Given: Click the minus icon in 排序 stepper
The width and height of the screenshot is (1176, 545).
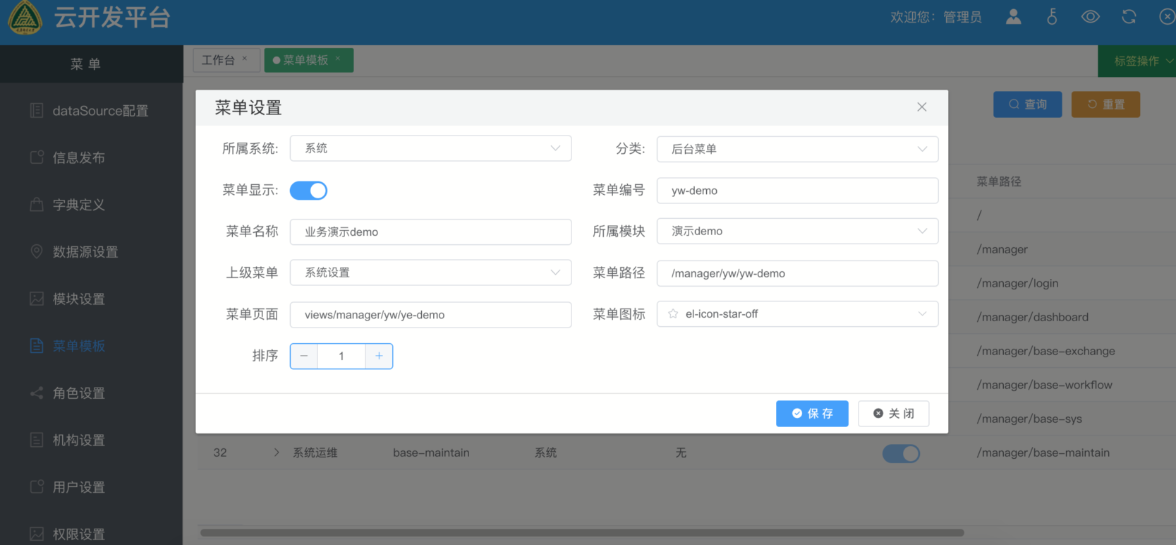Looking at the screenshot, I should pos(304,356).
